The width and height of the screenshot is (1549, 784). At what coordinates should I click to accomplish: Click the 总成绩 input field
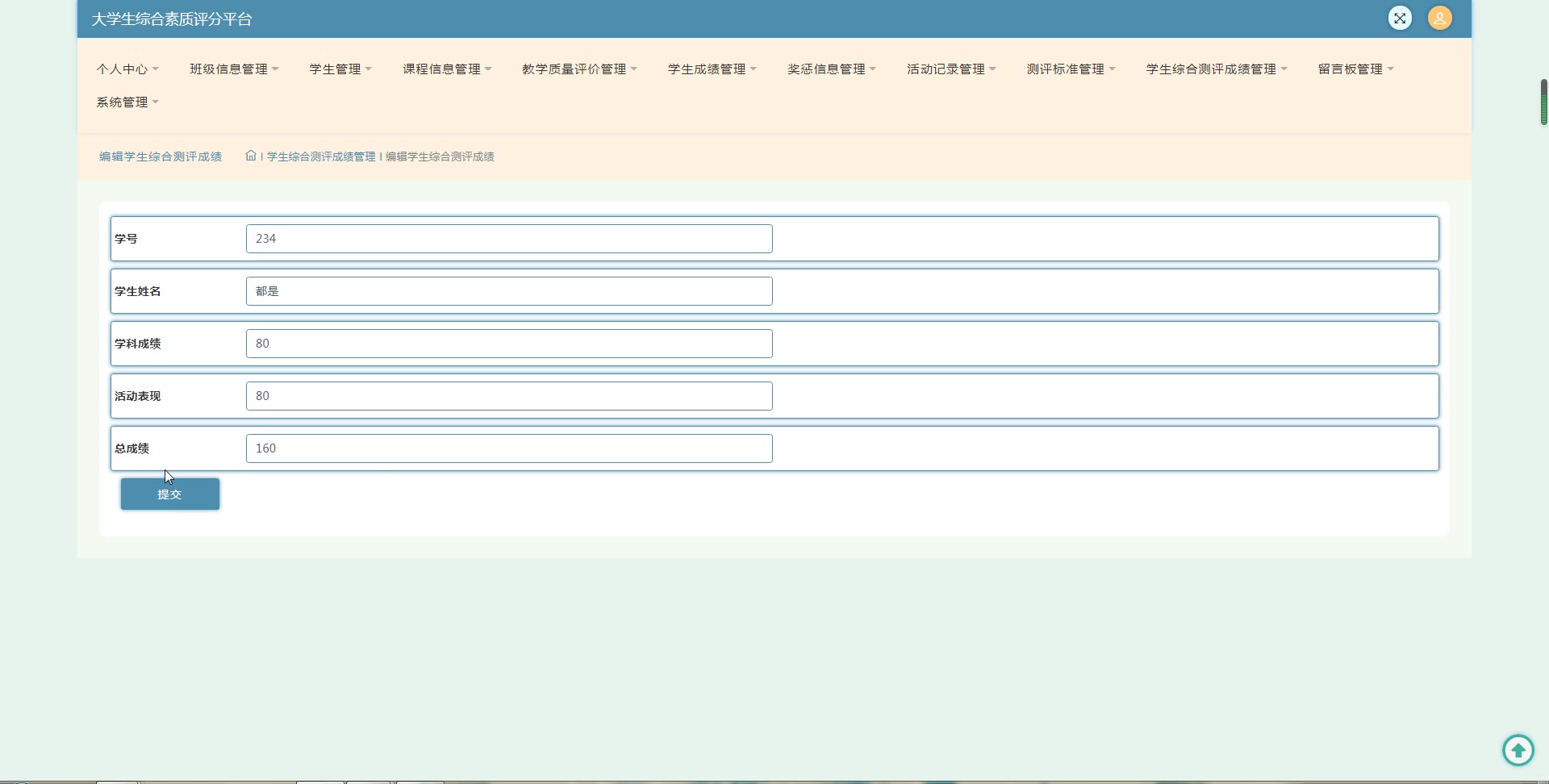509,448
